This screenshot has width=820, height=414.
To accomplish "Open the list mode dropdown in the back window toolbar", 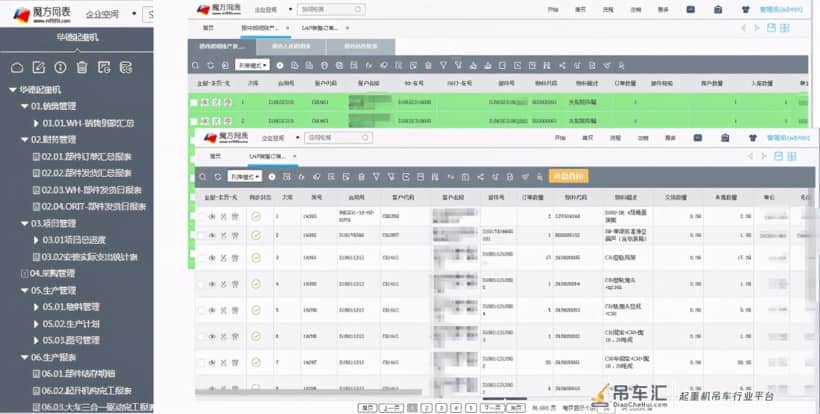I will coord(253,65).
